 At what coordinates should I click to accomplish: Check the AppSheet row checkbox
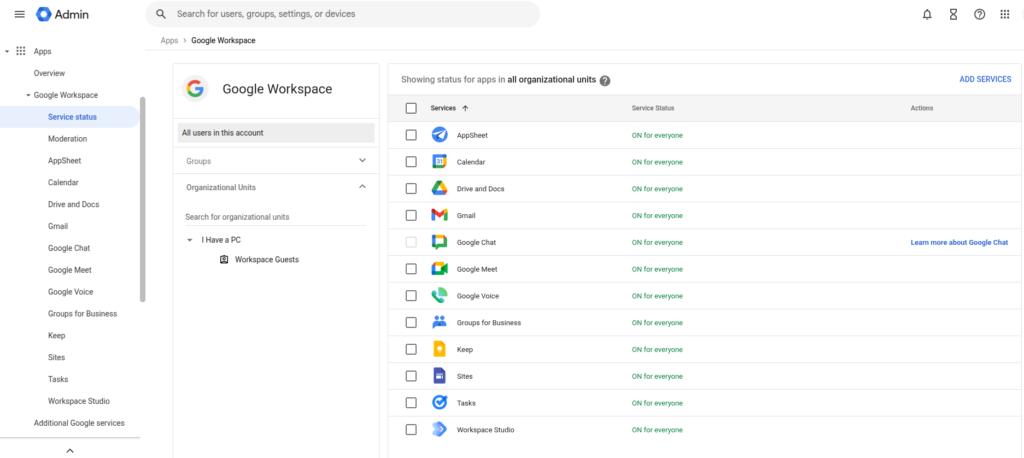pyautogui.click(x=411, y=135)
